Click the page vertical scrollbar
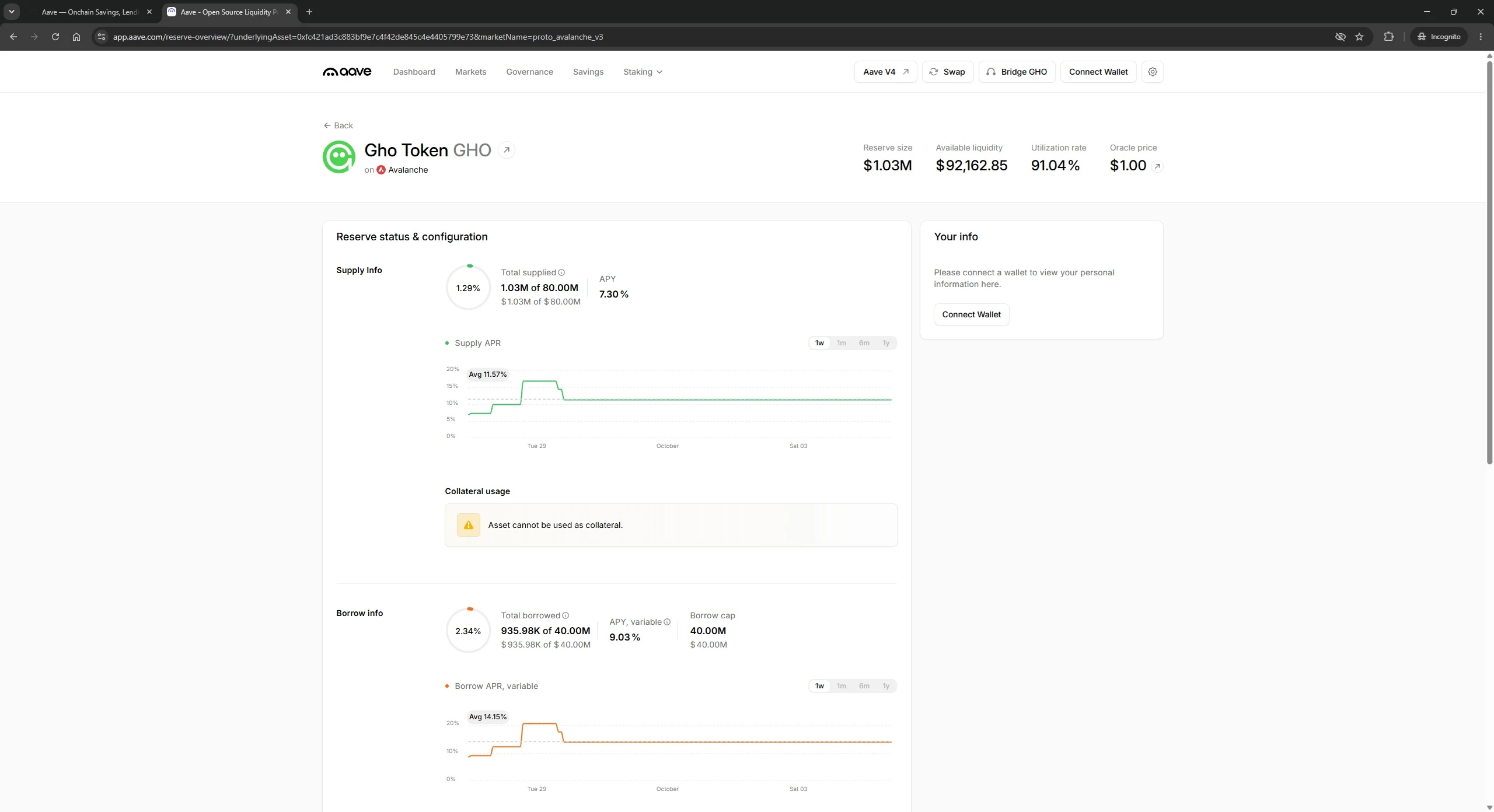1494x812 pixels. pos(1489,262)
